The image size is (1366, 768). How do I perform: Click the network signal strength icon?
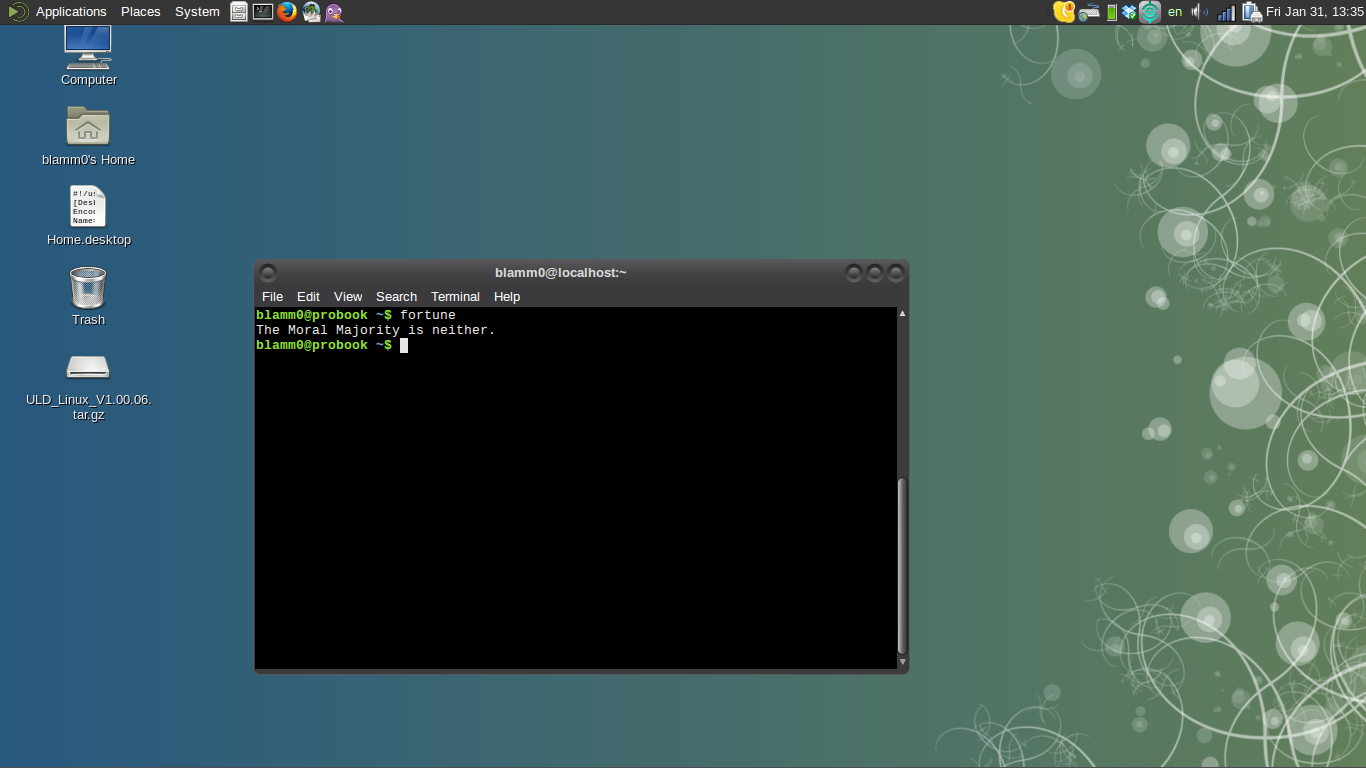(1226, 12)
